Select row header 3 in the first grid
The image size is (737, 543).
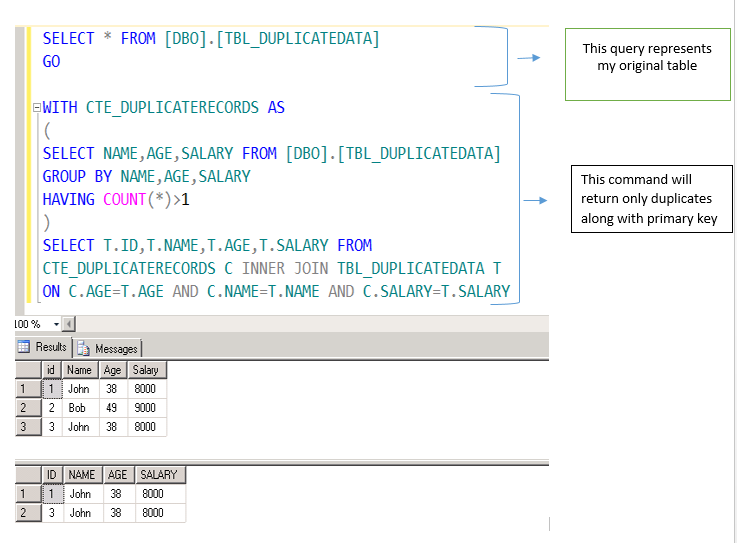27,427
